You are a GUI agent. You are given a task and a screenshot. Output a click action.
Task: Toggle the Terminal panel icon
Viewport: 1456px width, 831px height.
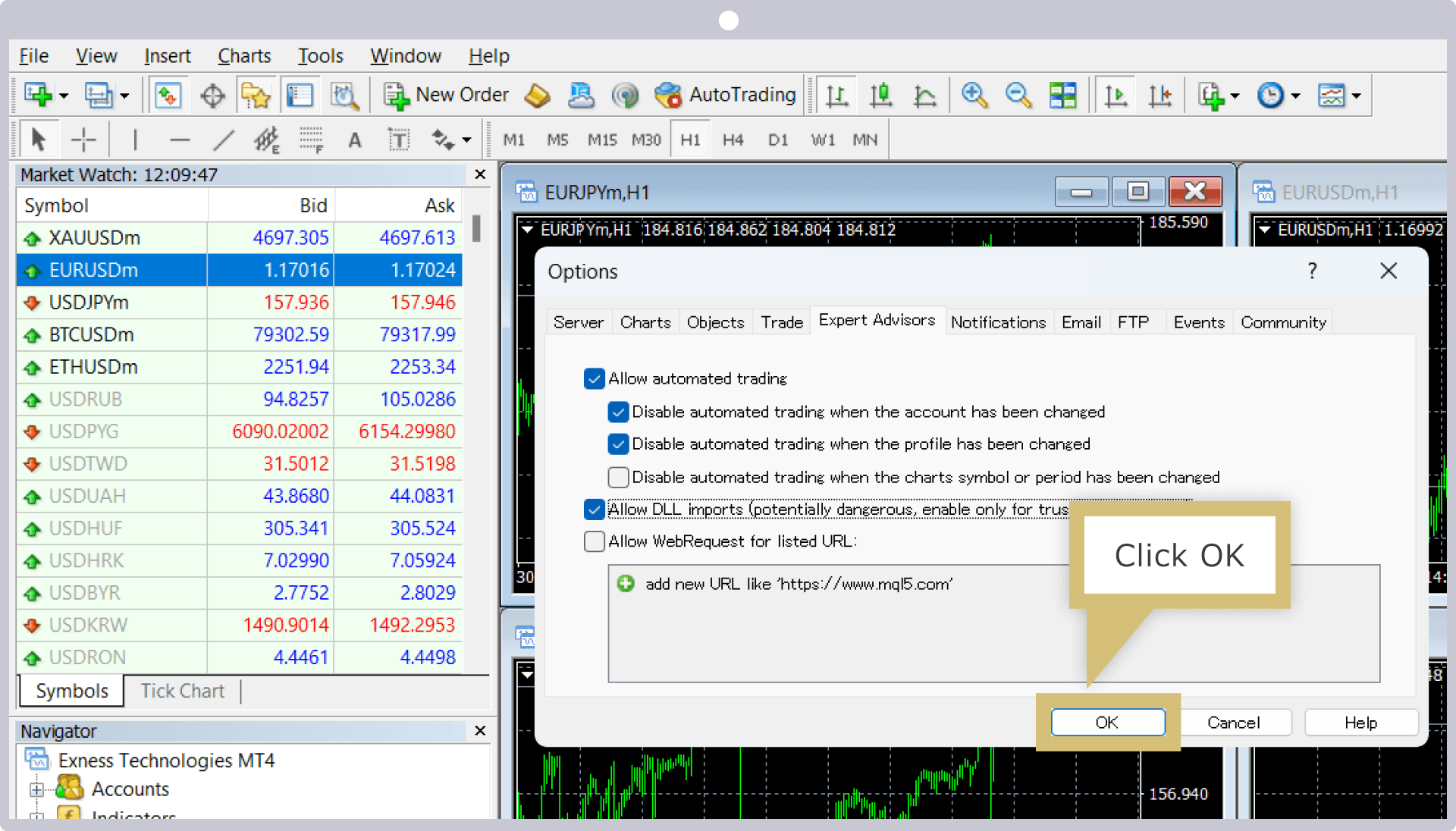(300, 96)
